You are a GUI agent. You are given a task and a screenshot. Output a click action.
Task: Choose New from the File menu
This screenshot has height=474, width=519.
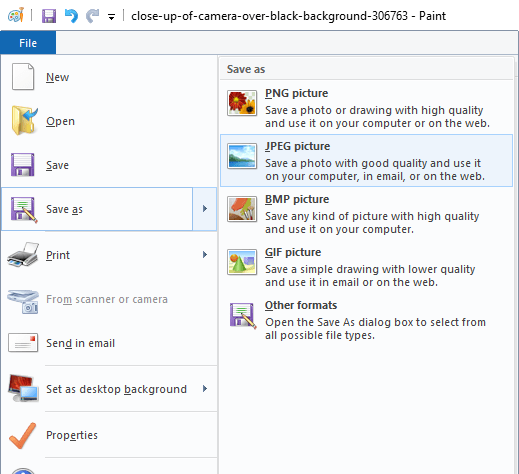[x=109, y=77]
